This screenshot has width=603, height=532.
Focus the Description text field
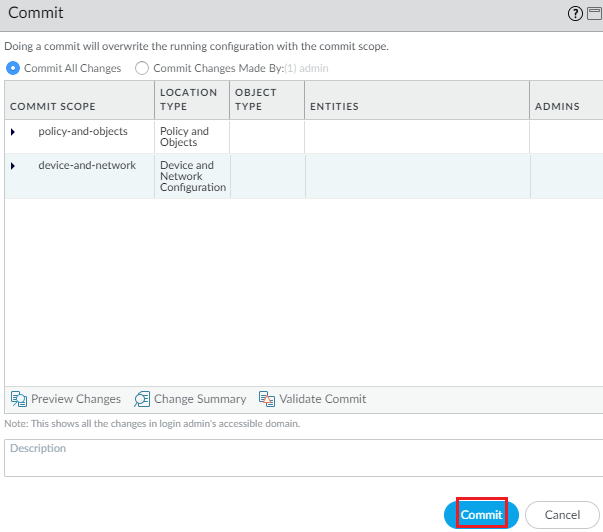coord(301,458)
